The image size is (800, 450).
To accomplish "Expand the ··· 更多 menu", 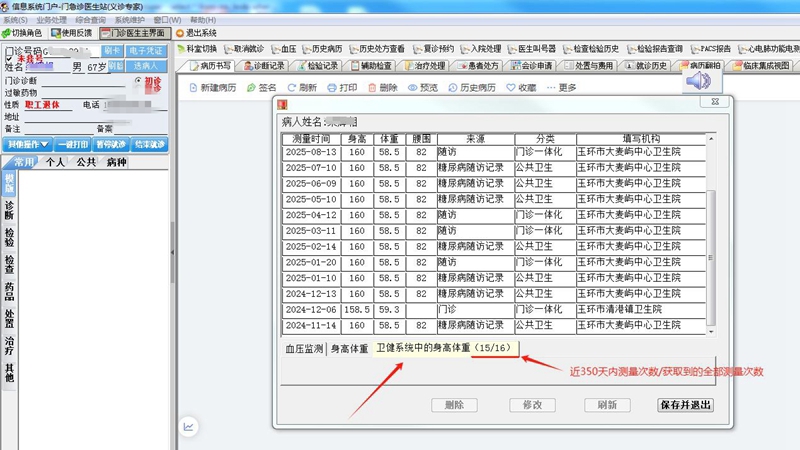I will (x=561, y=88).
